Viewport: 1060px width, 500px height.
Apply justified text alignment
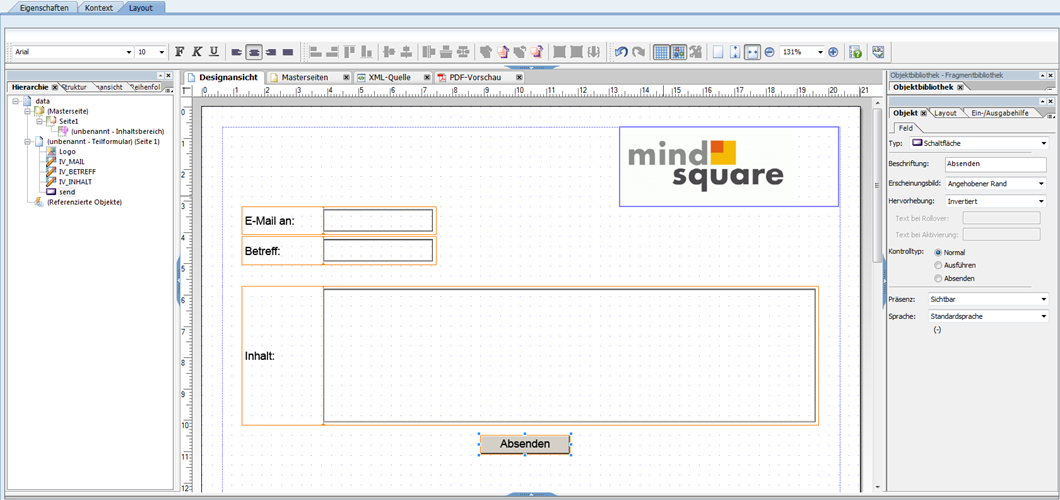287,51
